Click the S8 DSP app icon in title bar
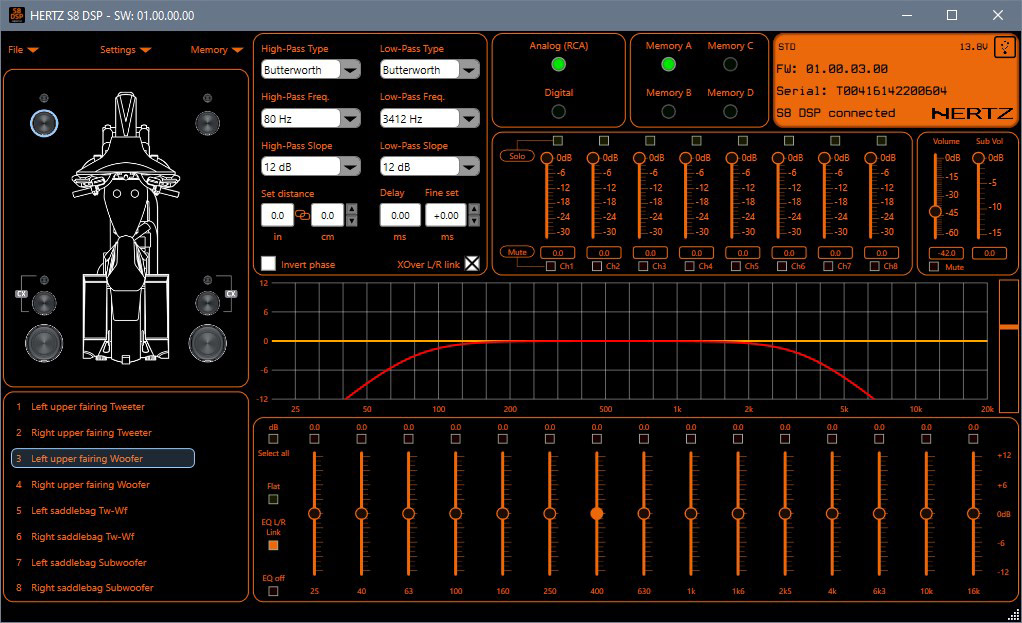This screenshot has height=623, width=1022. pos(16,15)
